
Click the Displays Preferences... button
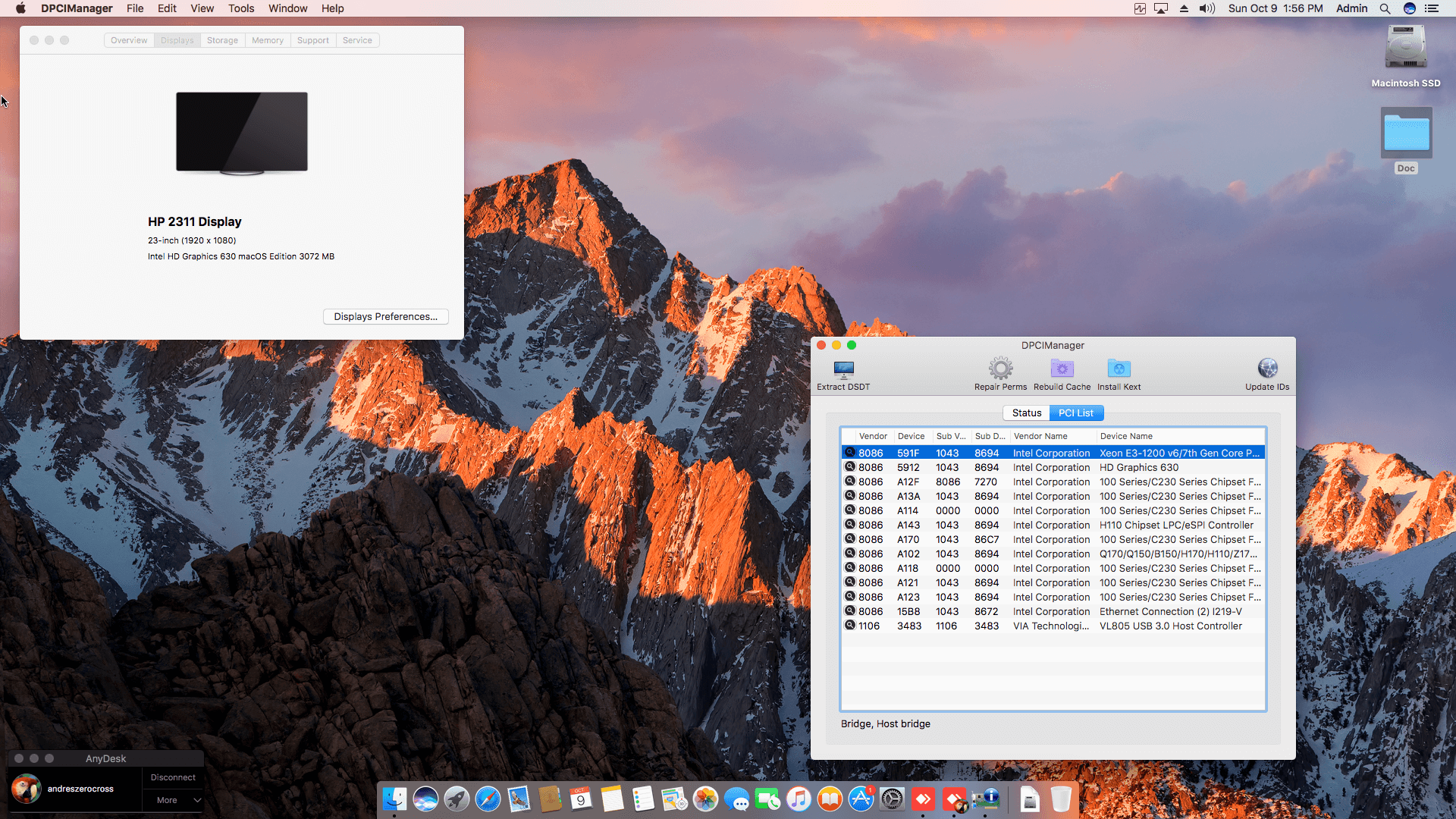point(386,316)
